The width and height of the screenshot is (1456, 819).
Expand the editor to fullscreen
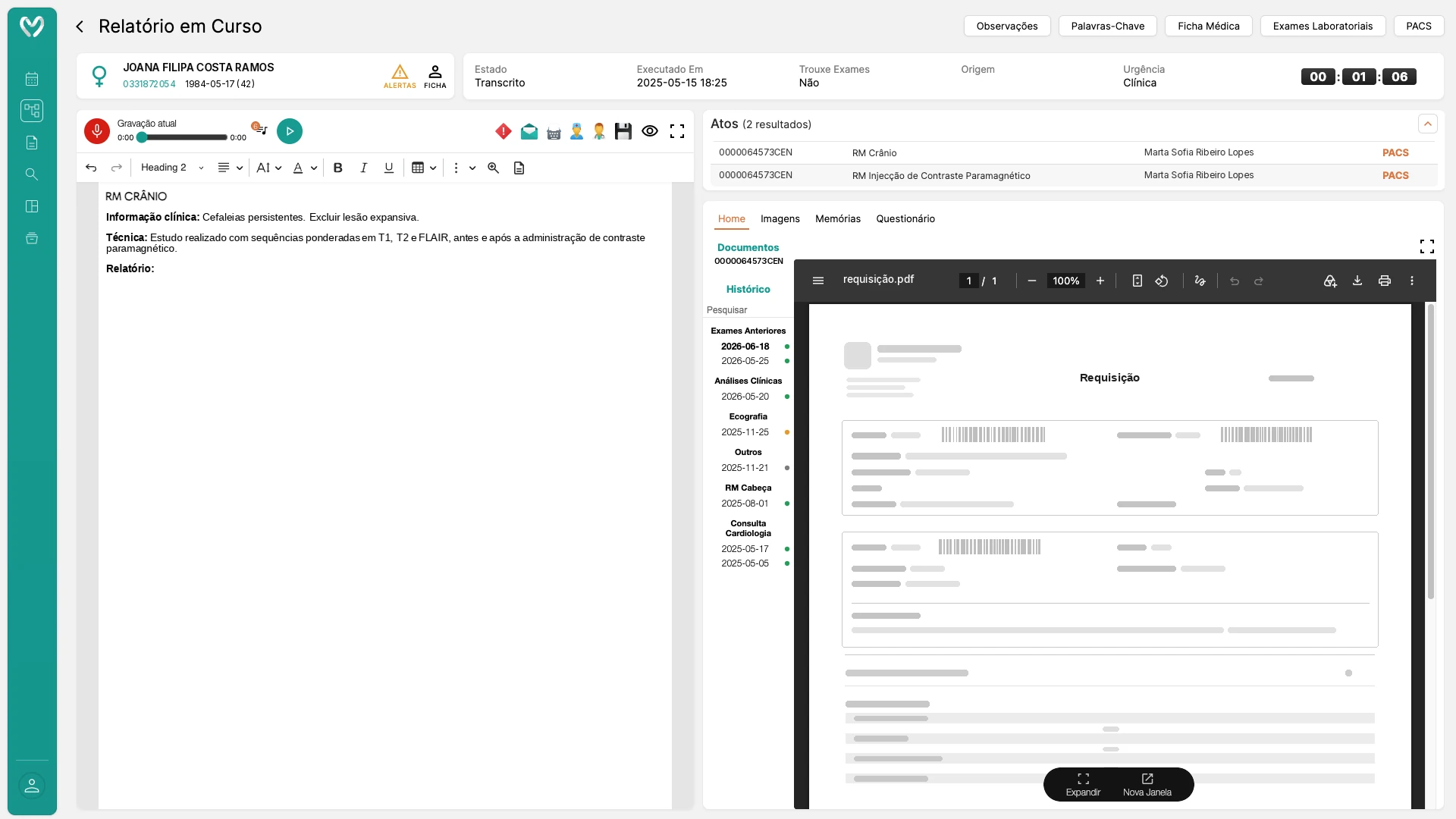[677, 131]
